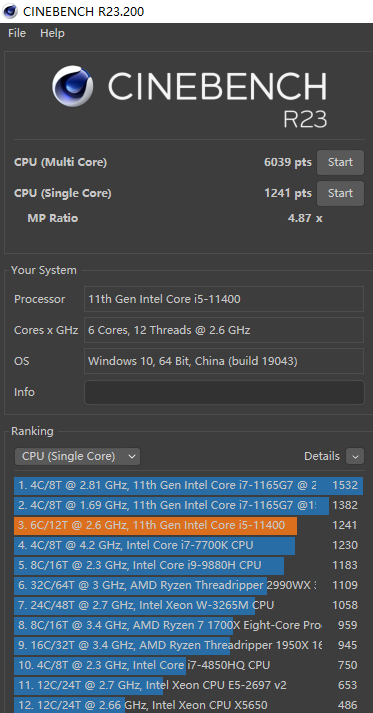373x713 pixels.
Task: Click the Info input field
Action: (224, 392)
